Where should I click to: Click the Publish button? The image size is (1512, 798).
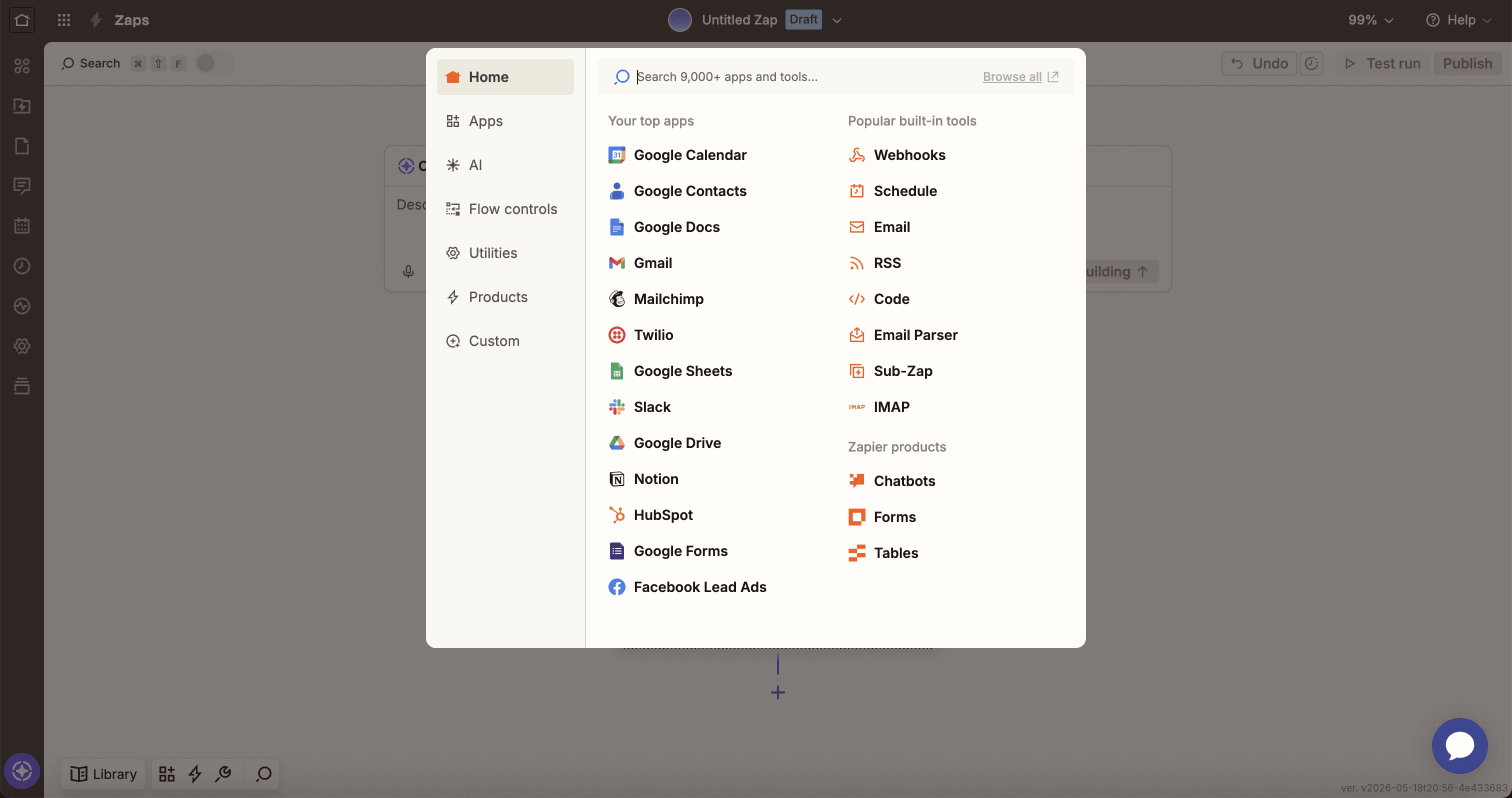[x=1467, y=63]
